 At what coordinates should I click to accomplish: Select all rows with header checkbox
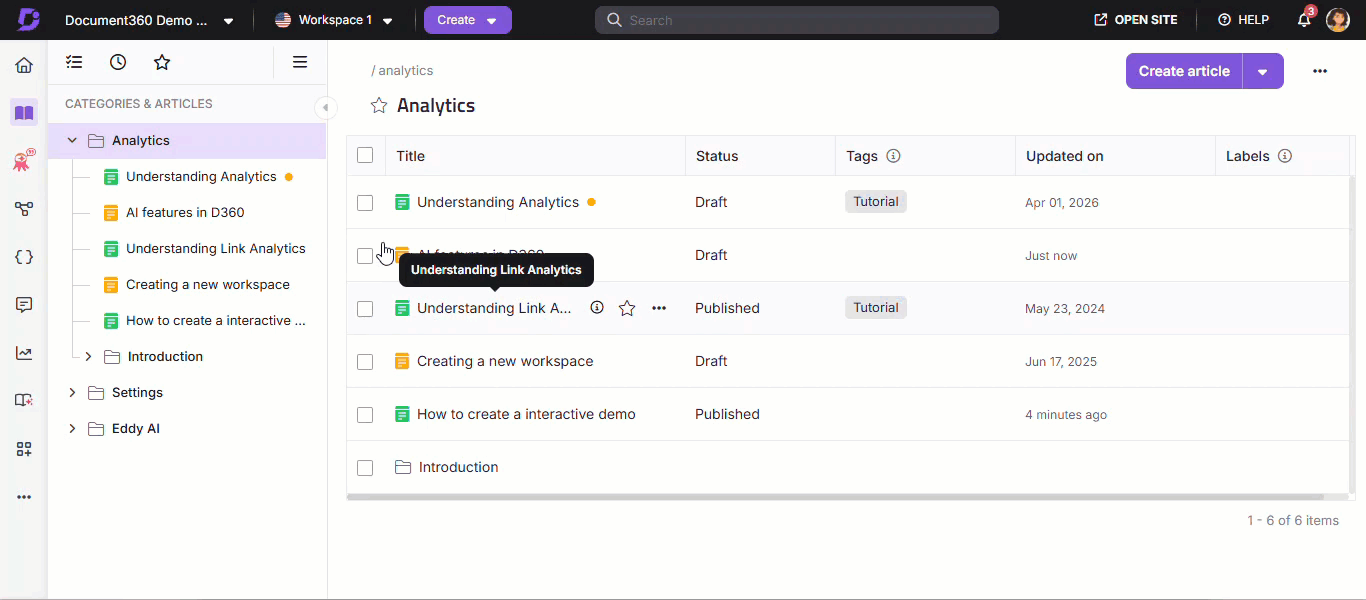point(365,155)
